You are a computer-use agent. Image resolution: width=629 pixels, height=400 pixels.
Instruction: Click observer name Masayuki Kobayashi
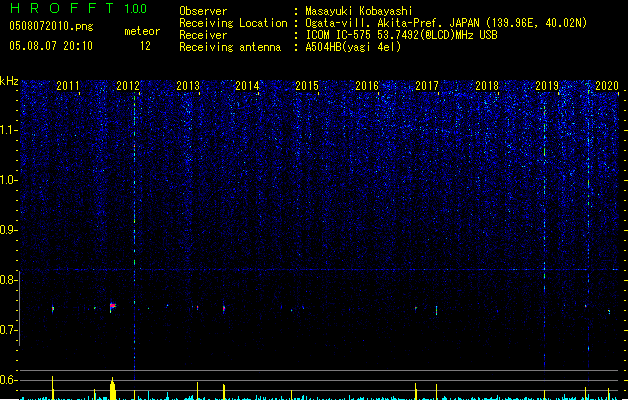point(359,11)
